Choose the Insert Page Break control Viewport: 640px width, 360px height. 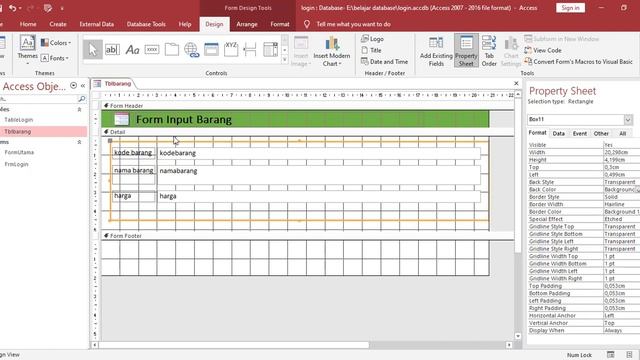pos(250,50)
